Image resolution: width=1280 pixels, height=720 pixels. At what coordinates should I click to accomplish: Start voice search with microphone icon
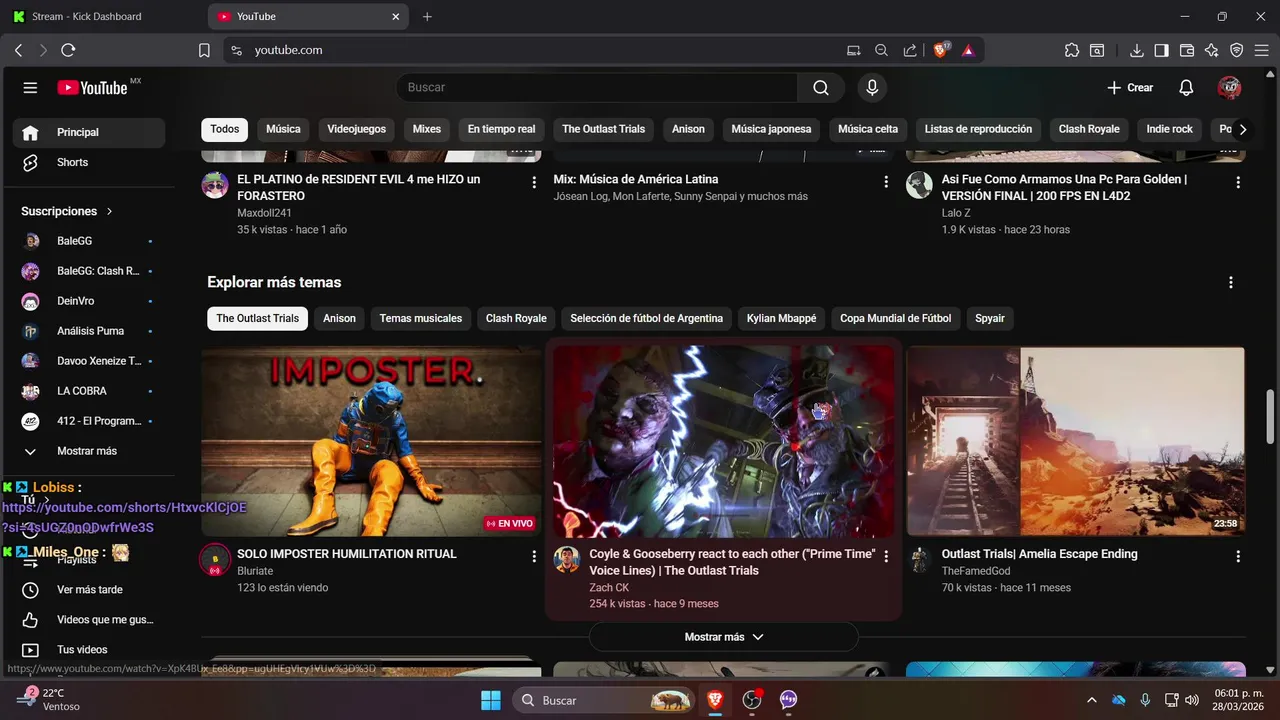coord(872,88)
